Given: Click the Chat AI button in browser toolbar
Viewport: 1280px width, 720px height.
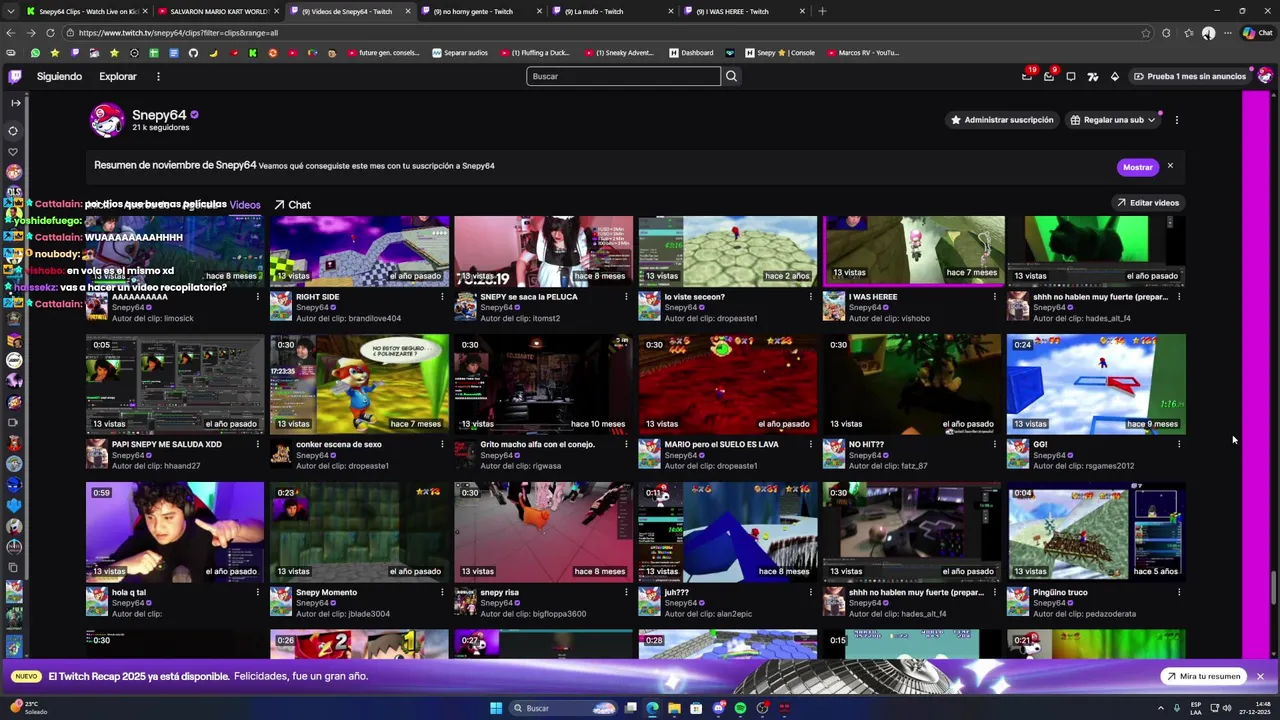Looking at the screenshot, I should click(1257, 33).
